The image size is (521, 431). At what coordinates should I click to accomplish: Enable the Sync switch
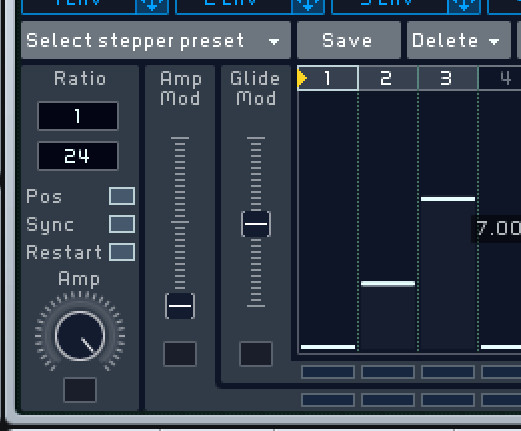[x=122, y=224]
